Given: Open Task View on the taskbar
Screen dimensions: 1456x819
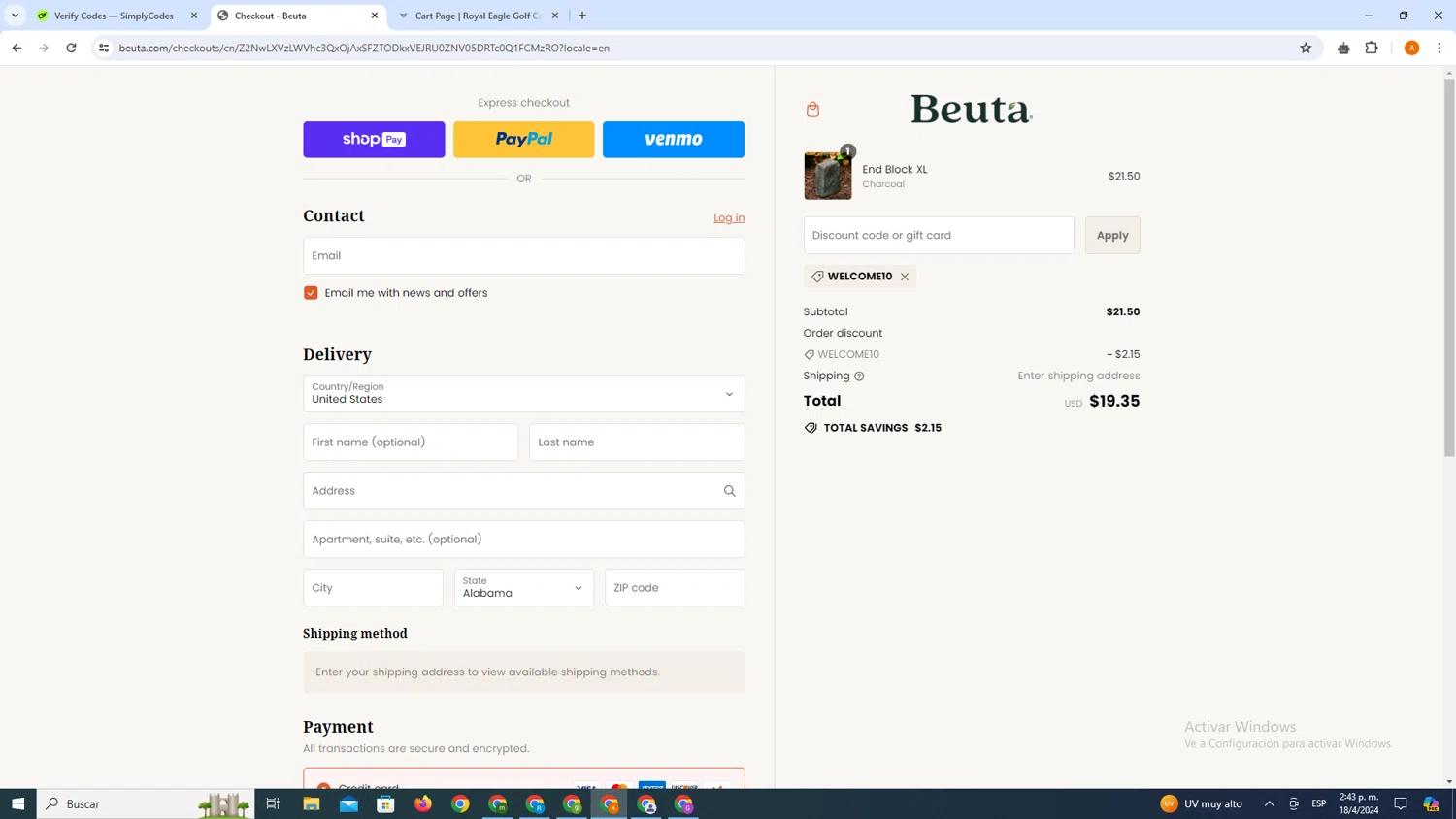Looking at the screenshot, I should click(x=273, y=803).
